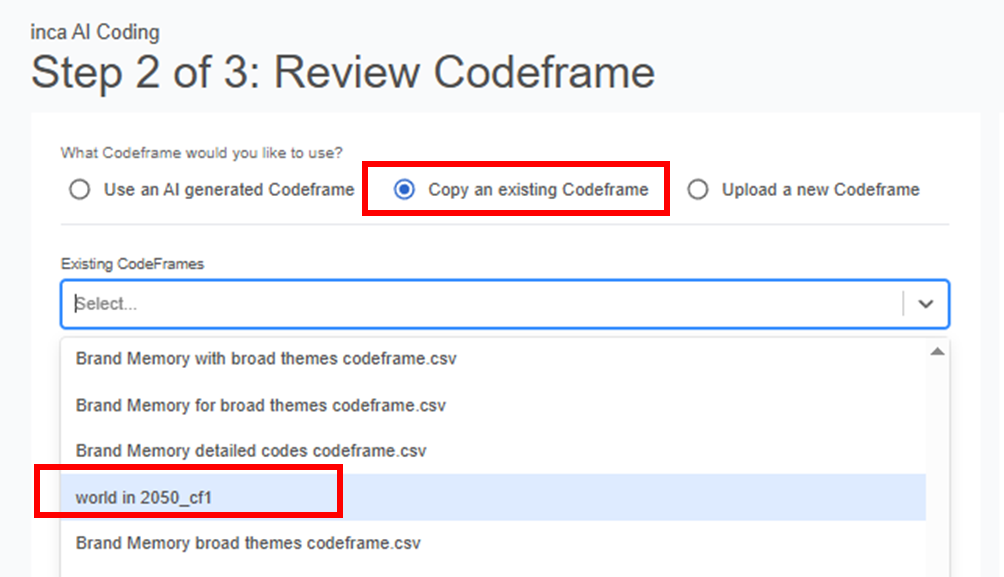Click inside the 'Select...' combo box field
The width and height of the screenshot is (1004, 577).
pos(480,304)
